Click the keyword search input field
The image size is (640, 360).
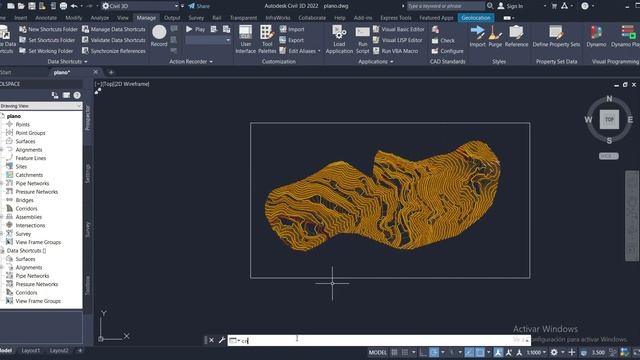446,6
